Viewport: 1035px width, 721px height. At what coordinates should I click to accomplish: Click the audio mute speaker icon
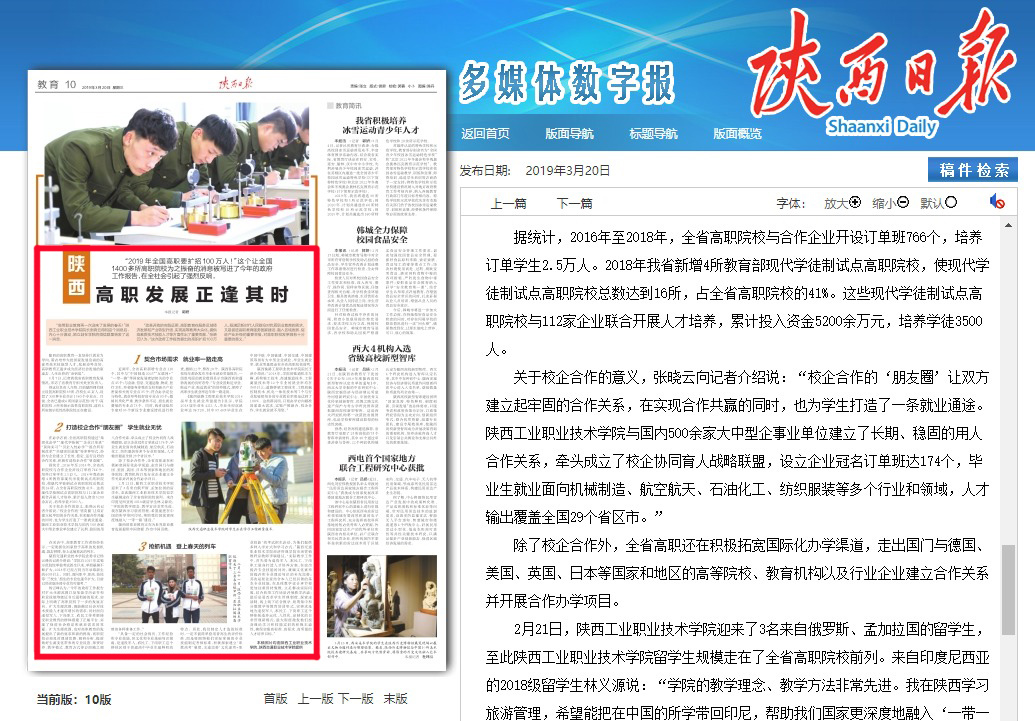[997, 202]
